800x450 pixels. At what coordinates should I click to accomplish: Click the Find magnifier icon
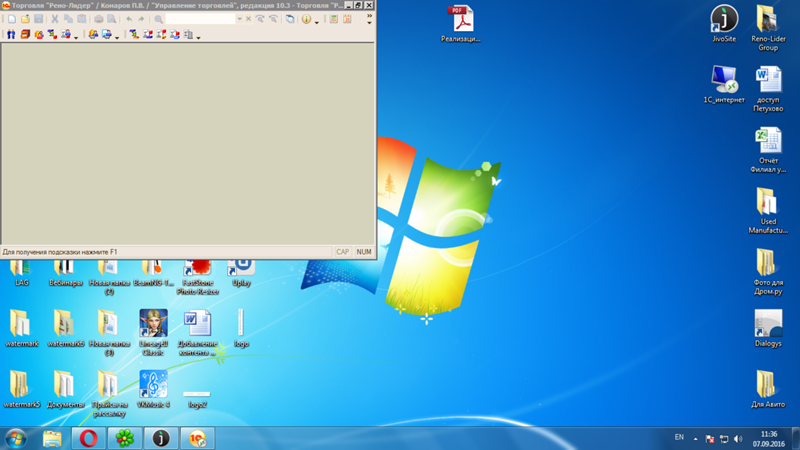click(159, 19)
